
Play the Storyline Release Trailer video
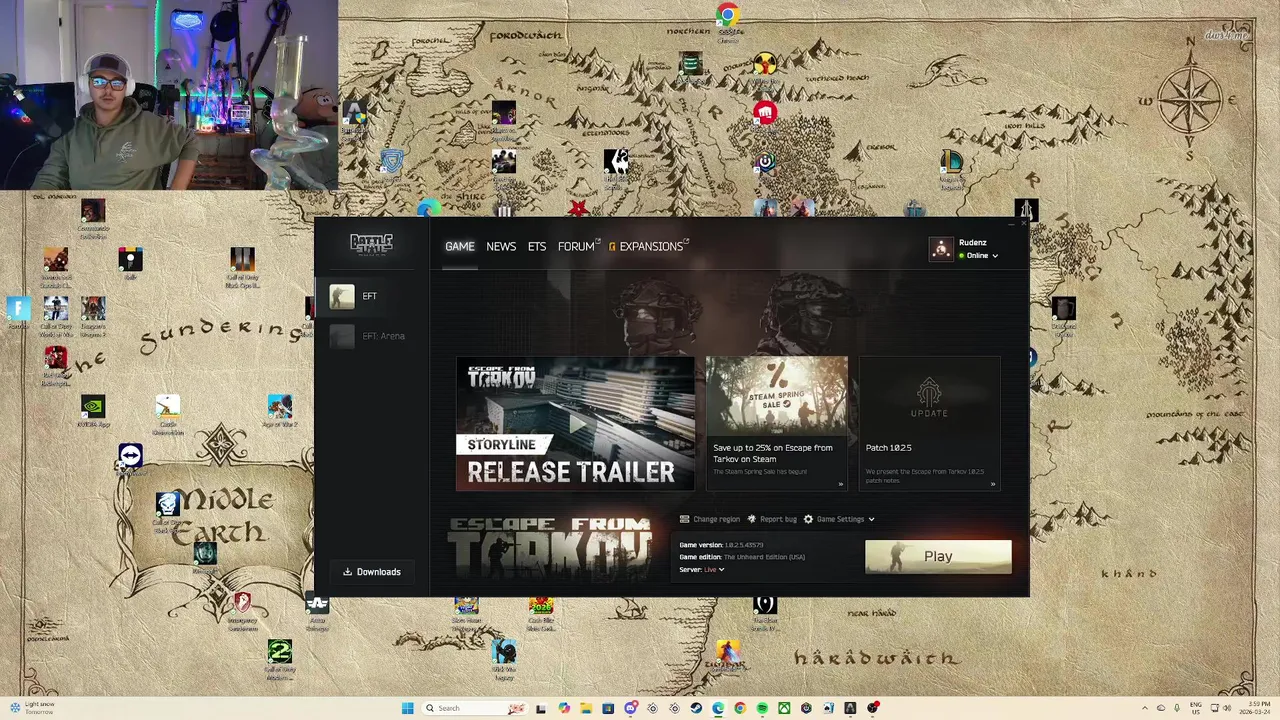[x=575, y=424]
